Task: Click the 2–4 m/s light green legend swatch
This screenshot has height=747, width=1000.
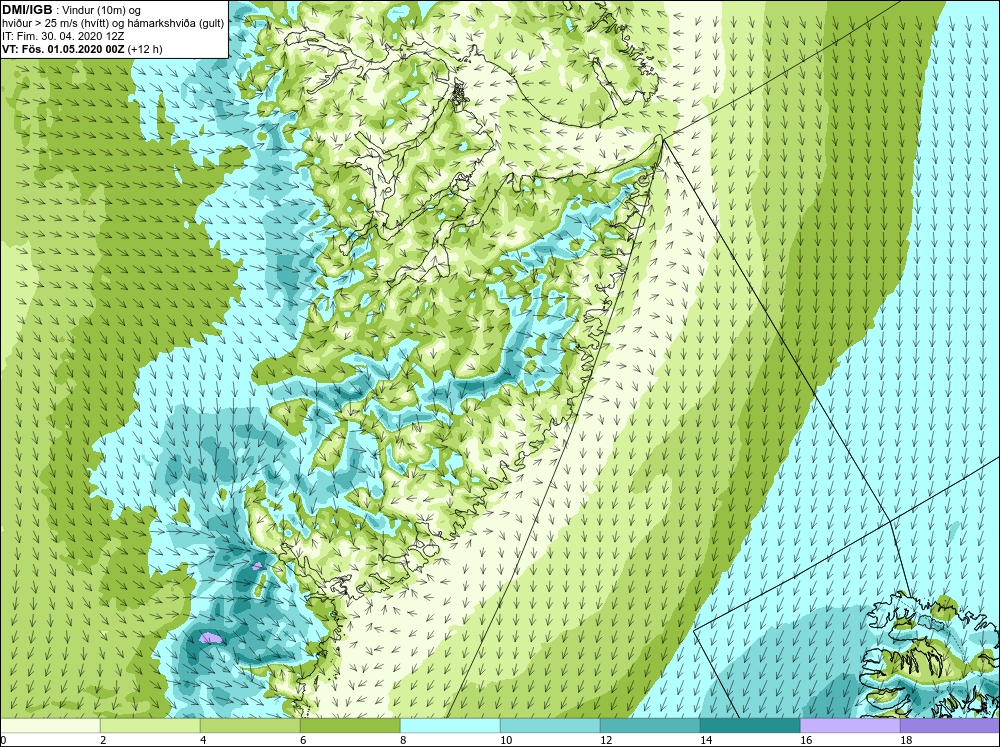Action: click(x=150, y=726)
